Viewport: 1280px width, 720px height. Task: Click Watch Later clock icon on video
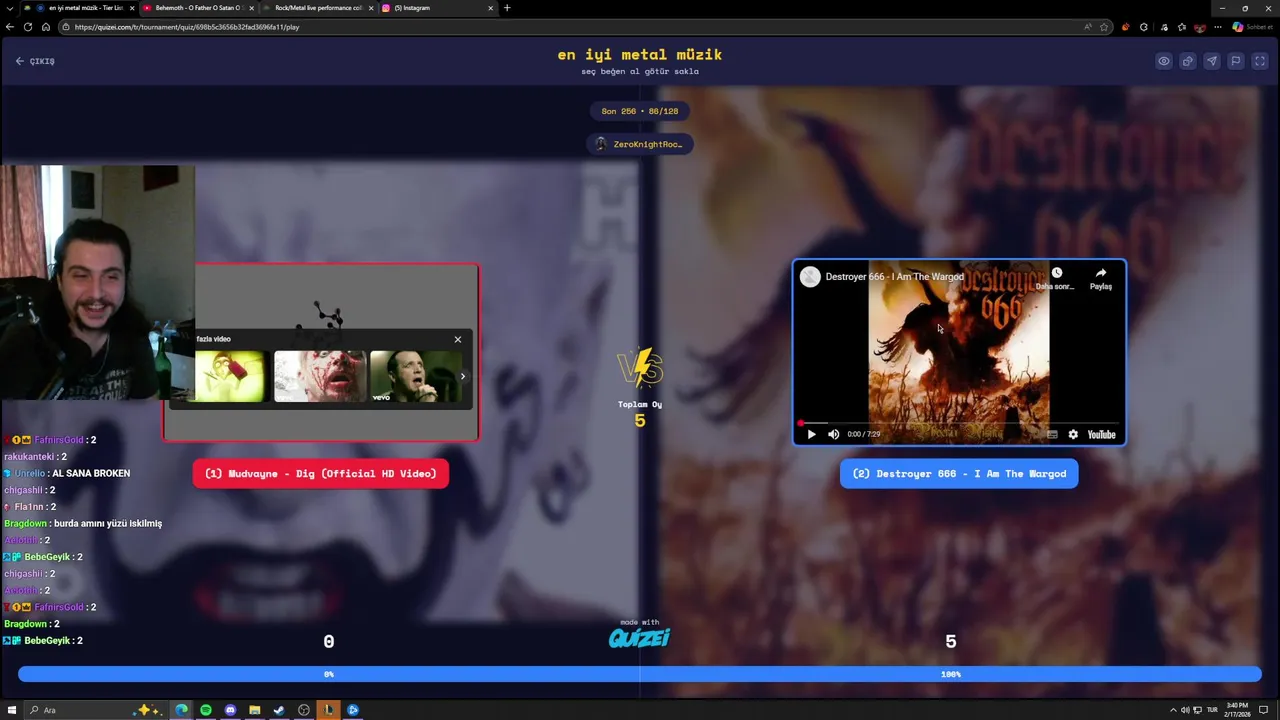coord(1056,273)
